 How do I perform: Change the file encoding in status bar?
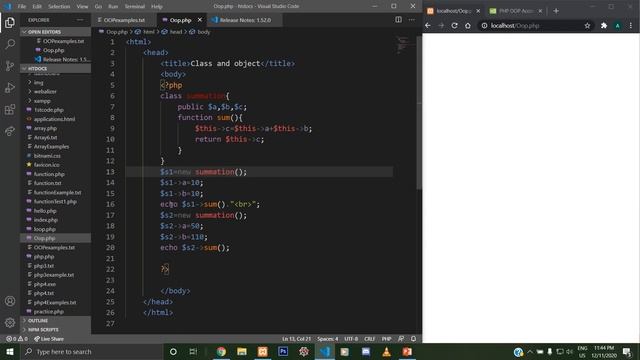[351, 339]
